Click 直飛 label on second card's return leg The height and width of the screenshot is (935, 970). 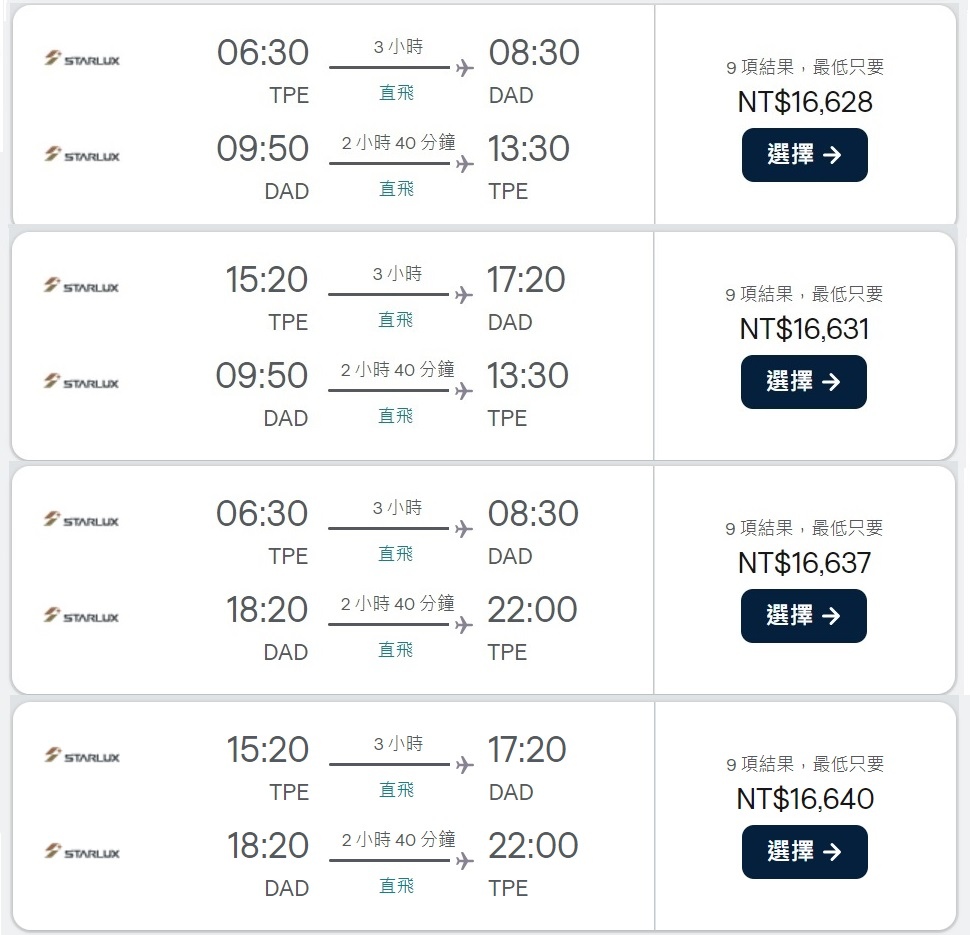pyautogui.click(x=396, y=416)
